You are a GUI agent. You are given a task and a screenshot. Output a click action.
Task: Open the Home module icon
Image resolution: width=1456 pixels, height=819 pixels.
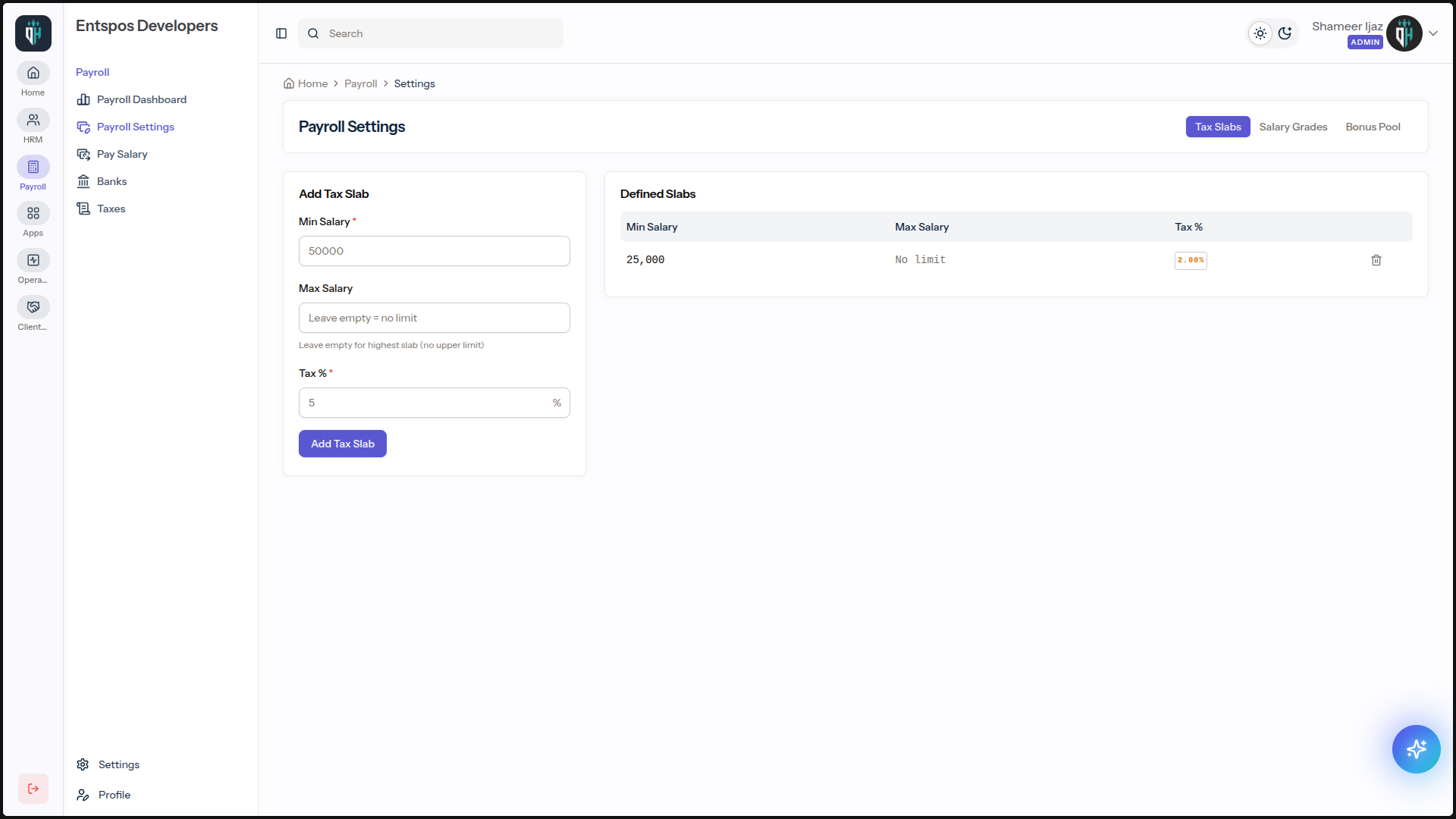(x=33, y=73)
